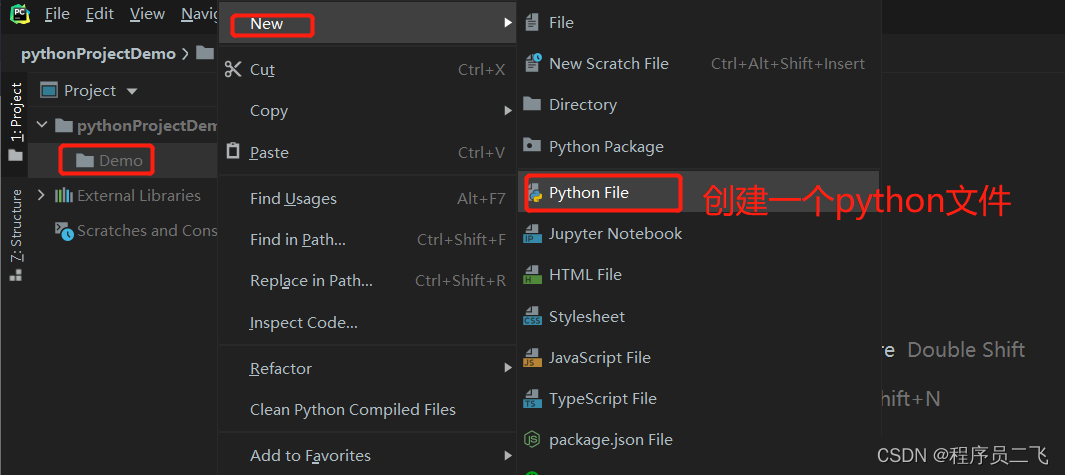1065x475 pixels.
Task: Open the Refactor submenu
Action: pyautogui.click(x=367, y=368)
